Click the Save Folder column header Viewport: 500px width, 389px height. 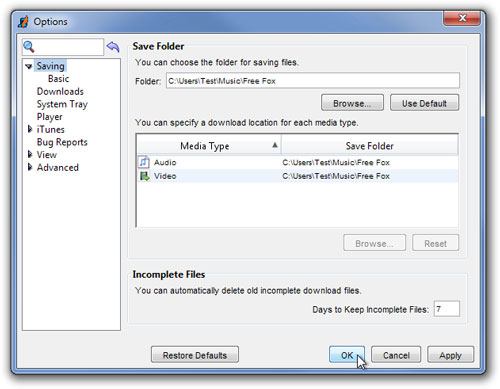click(369, 146)
